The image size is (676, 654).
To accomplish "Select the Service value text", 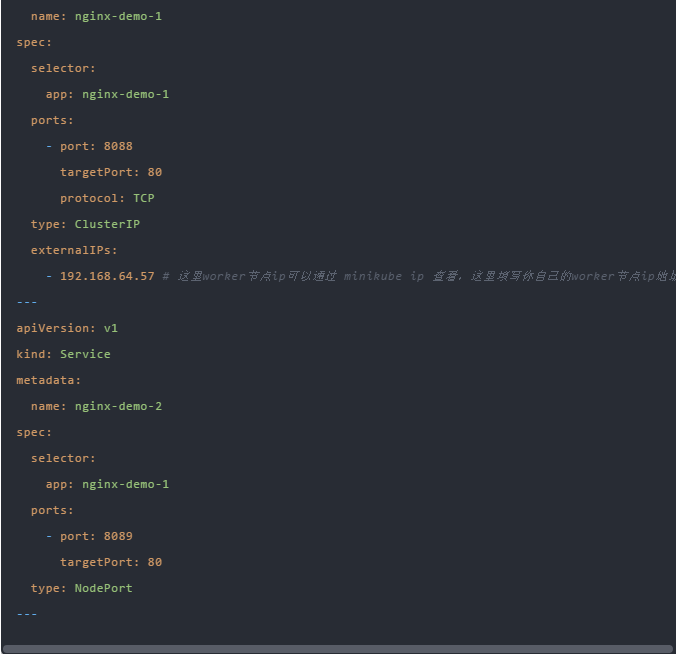I will point(85,354).
